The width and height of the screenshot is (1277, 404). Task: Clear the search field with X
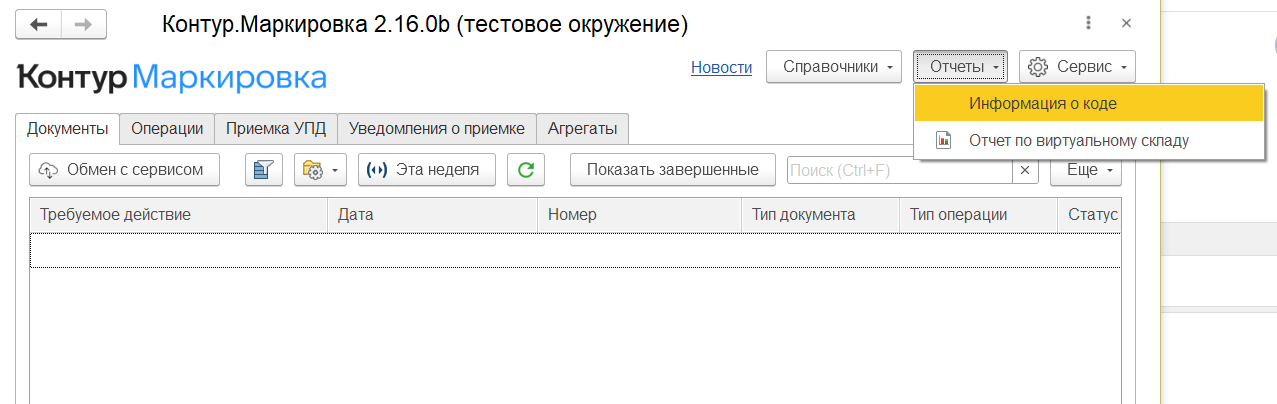1024,171
